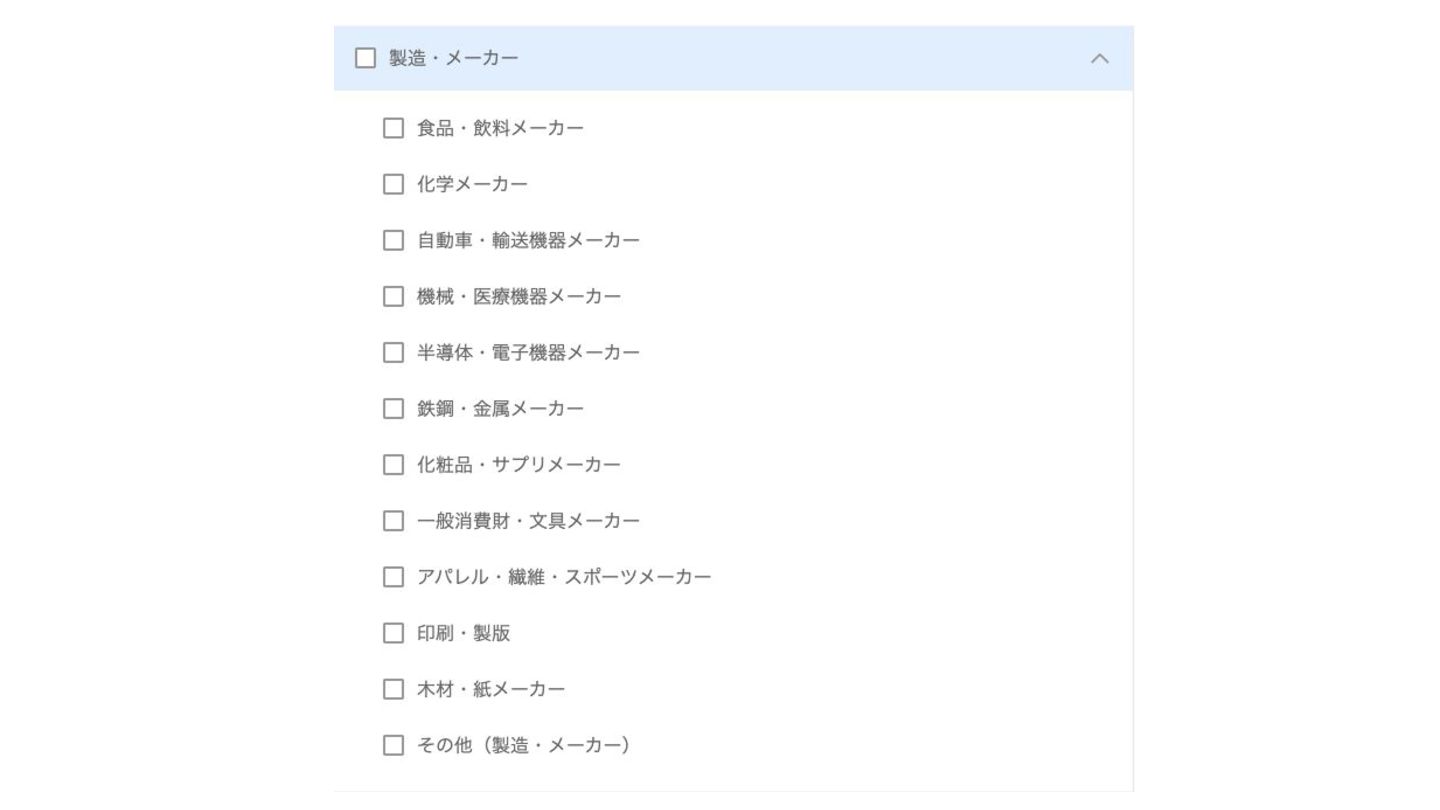Image resolution: width=1440 pixels, height=810 pixels.
Task: Tick the 鉄鋼・金属メーカー checkbox
Action: click(393, 408)
